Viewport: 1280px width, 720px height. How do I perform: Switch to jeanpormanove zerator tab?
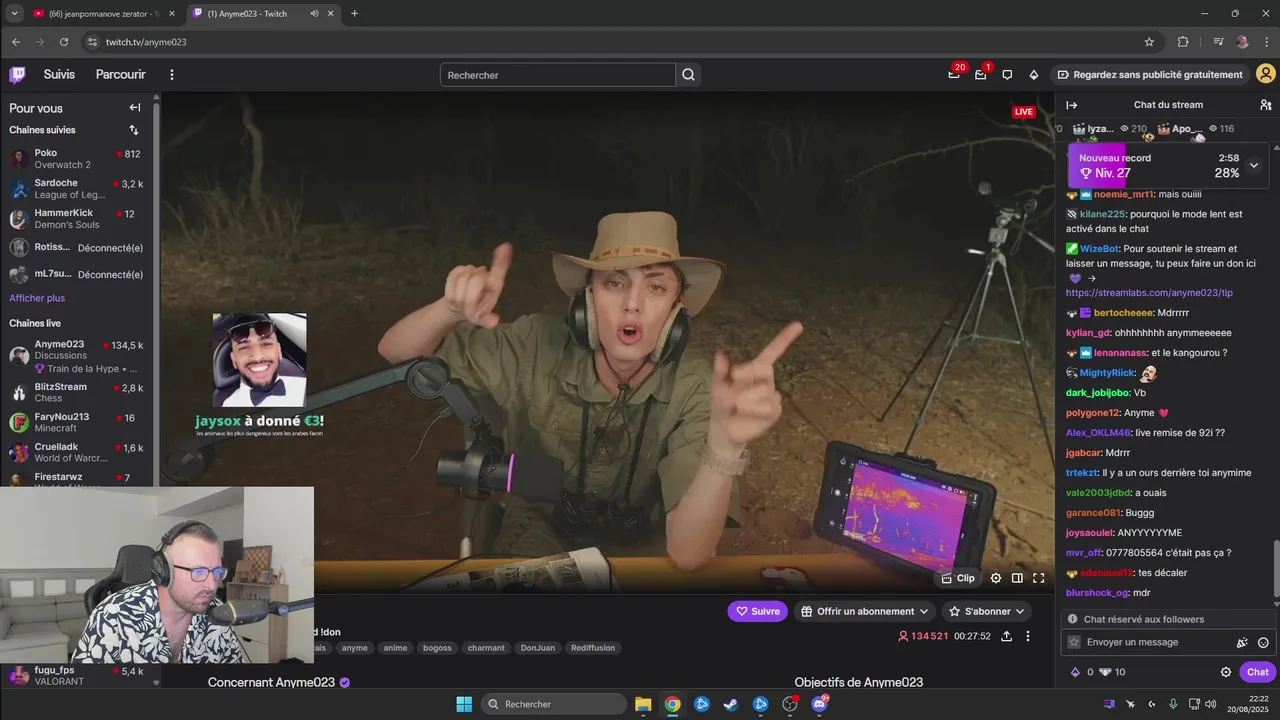click(x=103, y=14)
